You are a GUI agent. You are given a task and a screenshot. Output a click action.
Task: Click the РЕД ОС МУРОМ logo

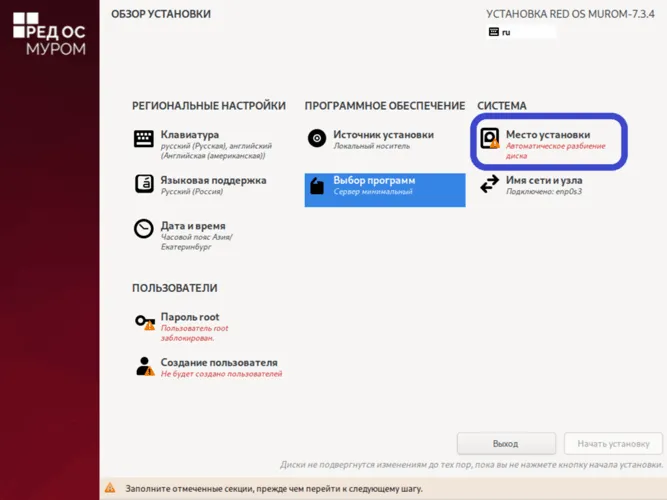pyautogui.click(x=49, y=34)
